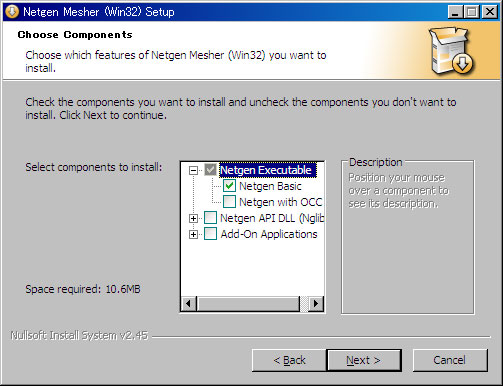Enable the Netgen with OCC checkbox

pos(229,202)
